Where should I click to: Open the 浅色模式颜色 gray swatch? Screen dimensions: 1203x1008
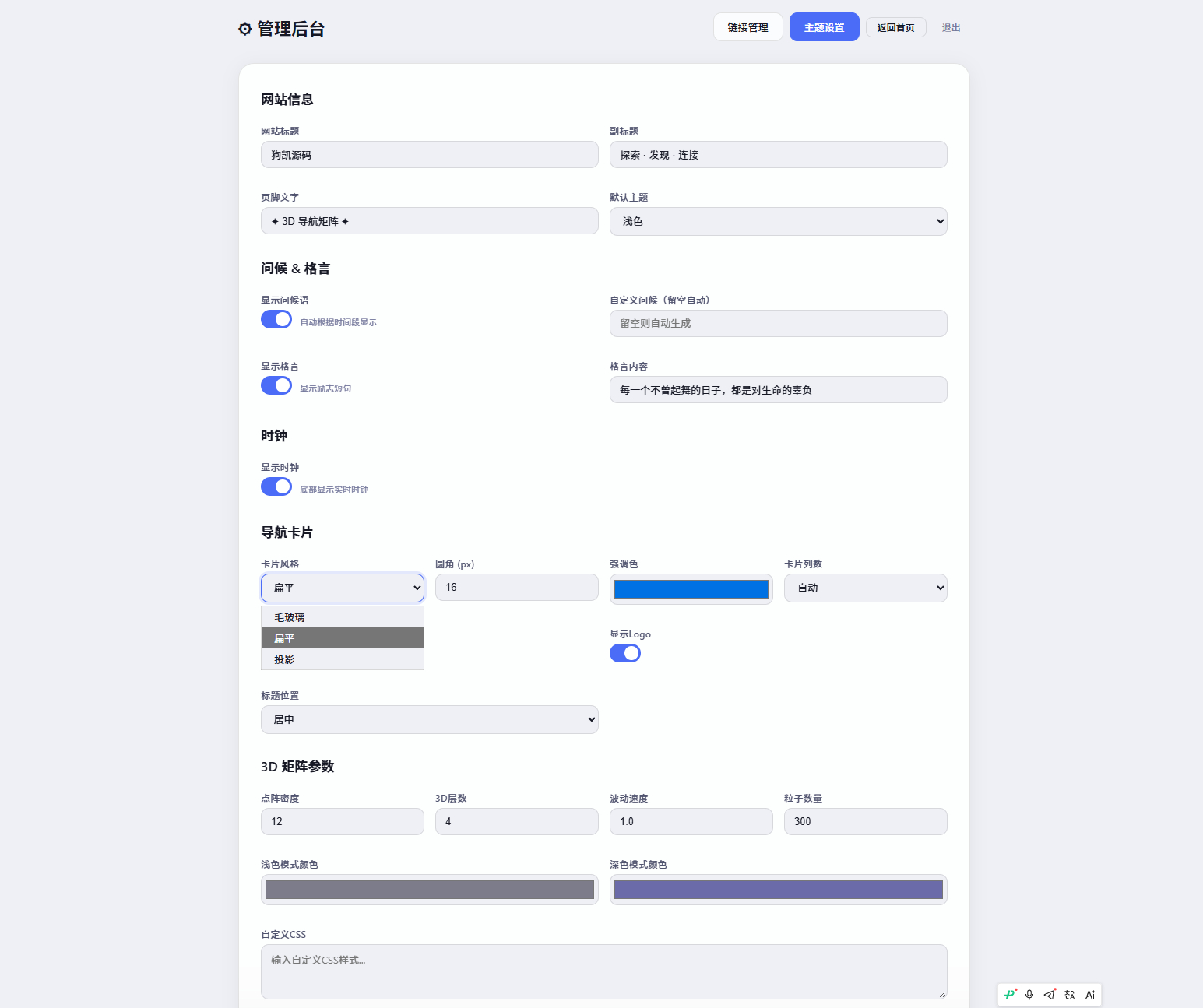click(x=430, y=890)
